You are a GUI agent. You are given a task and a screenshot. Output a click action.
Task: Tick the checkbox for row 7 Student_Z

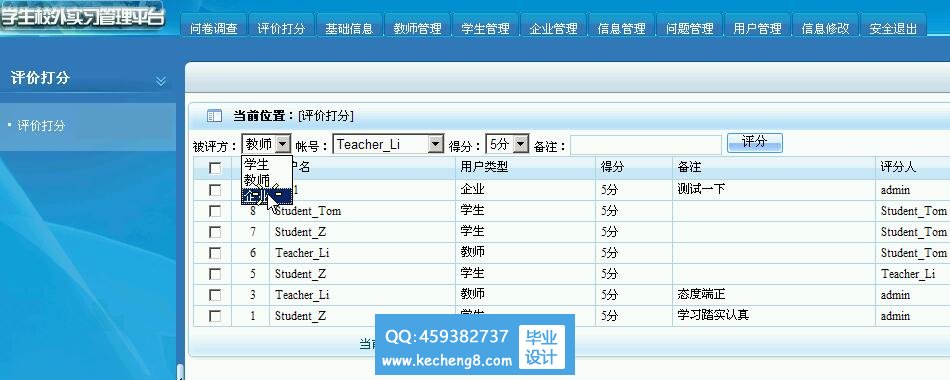214,232
